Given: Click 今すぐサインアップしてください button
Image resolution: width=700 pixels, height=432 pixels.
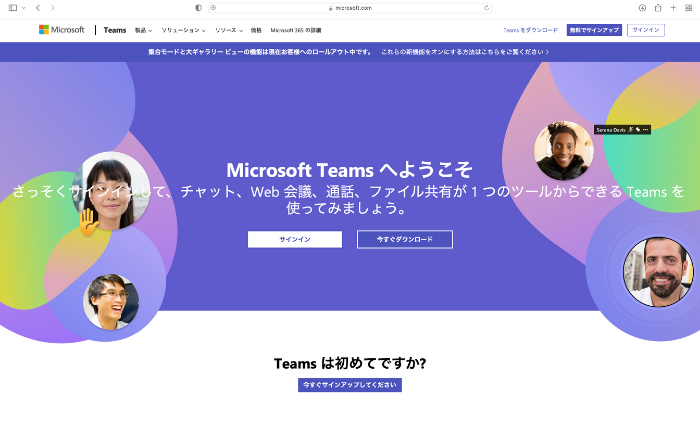Looking at the screenshot, I should pyautogui.click(x=350, y=385).
